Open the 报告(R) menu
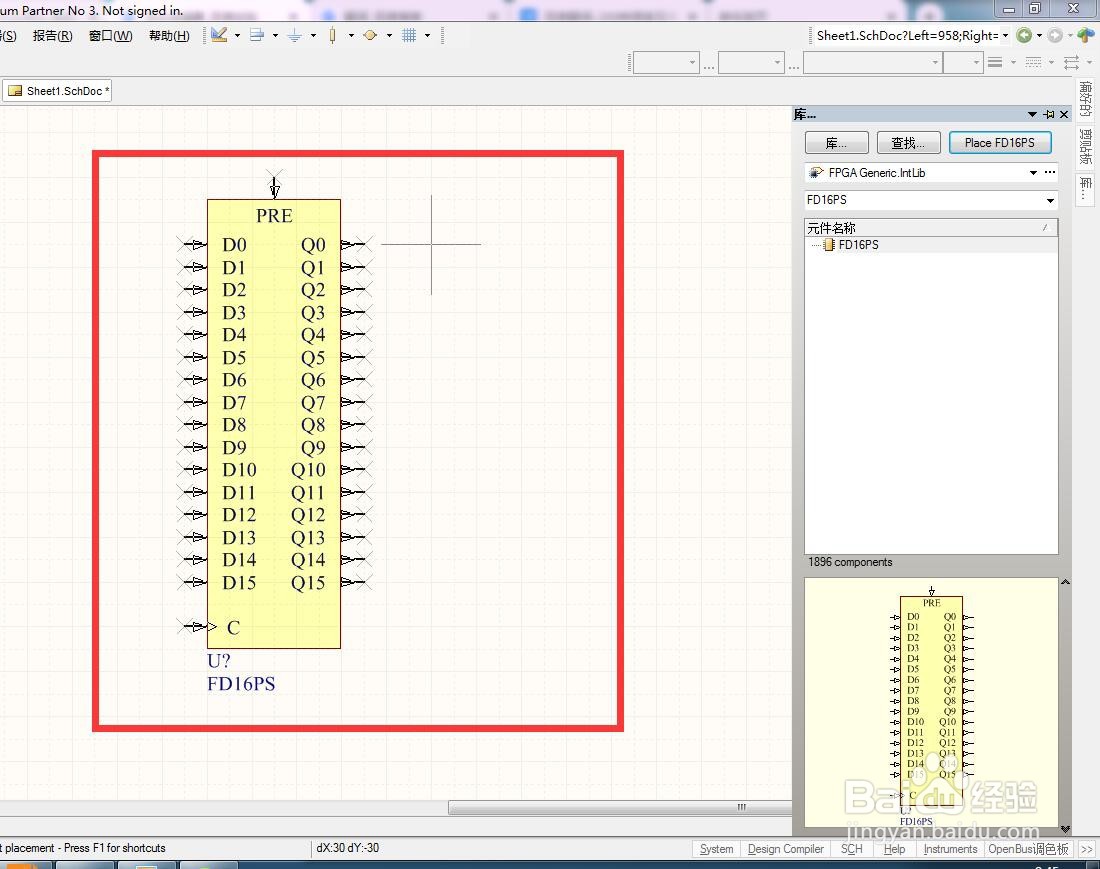 tap(53, 36)
